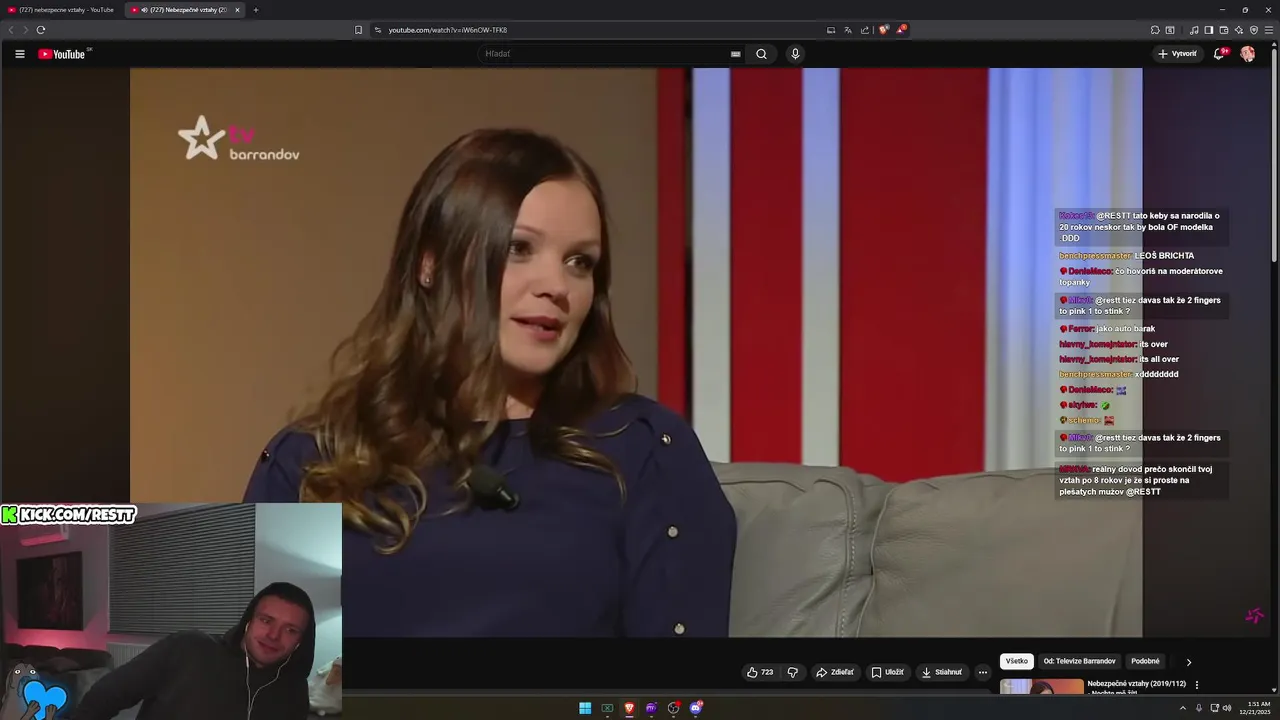
Task: Click the video player frame
Action: point(636,352)
